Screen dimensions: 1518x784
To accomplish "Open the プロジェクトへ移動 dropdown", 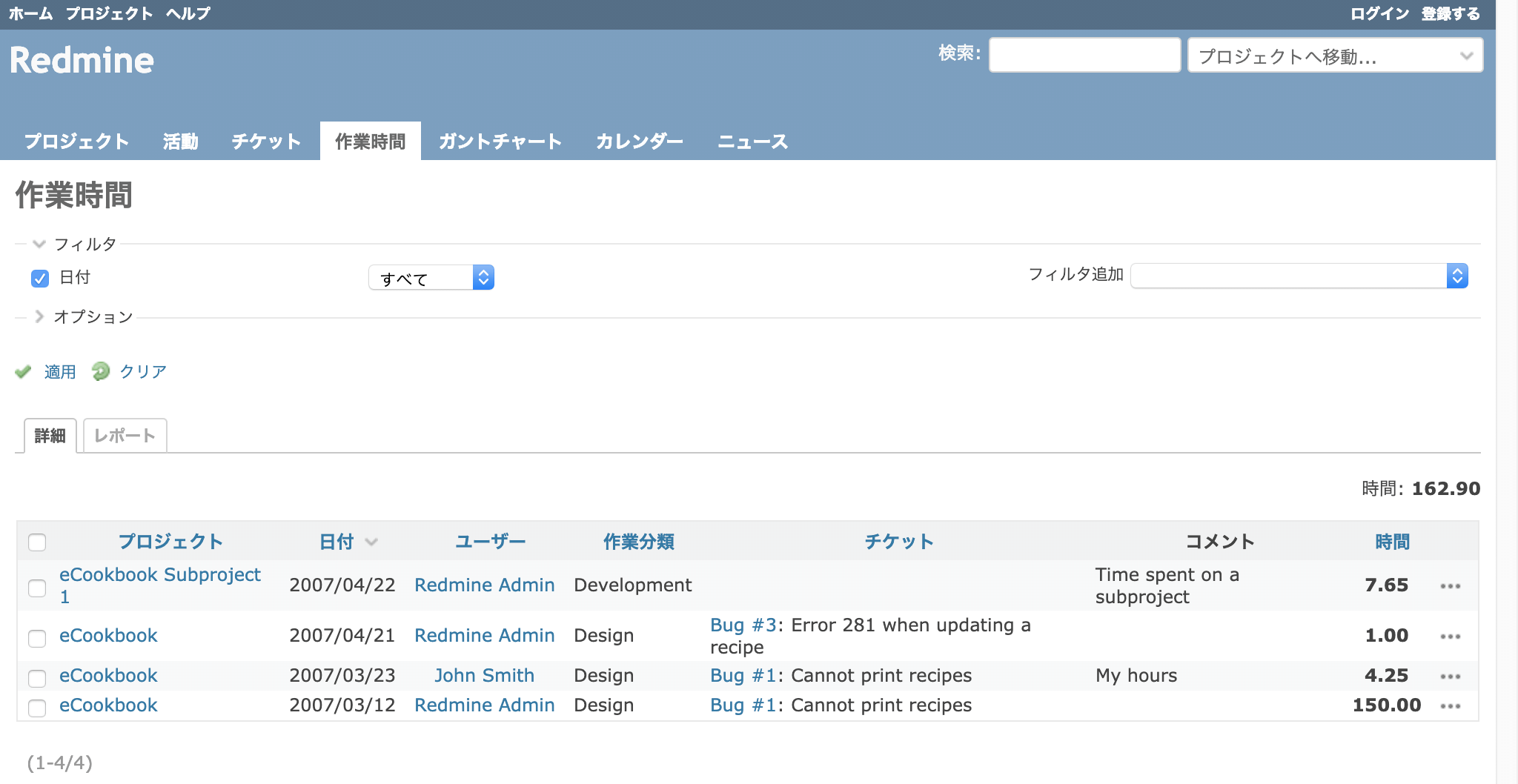I will [1335, 56].
